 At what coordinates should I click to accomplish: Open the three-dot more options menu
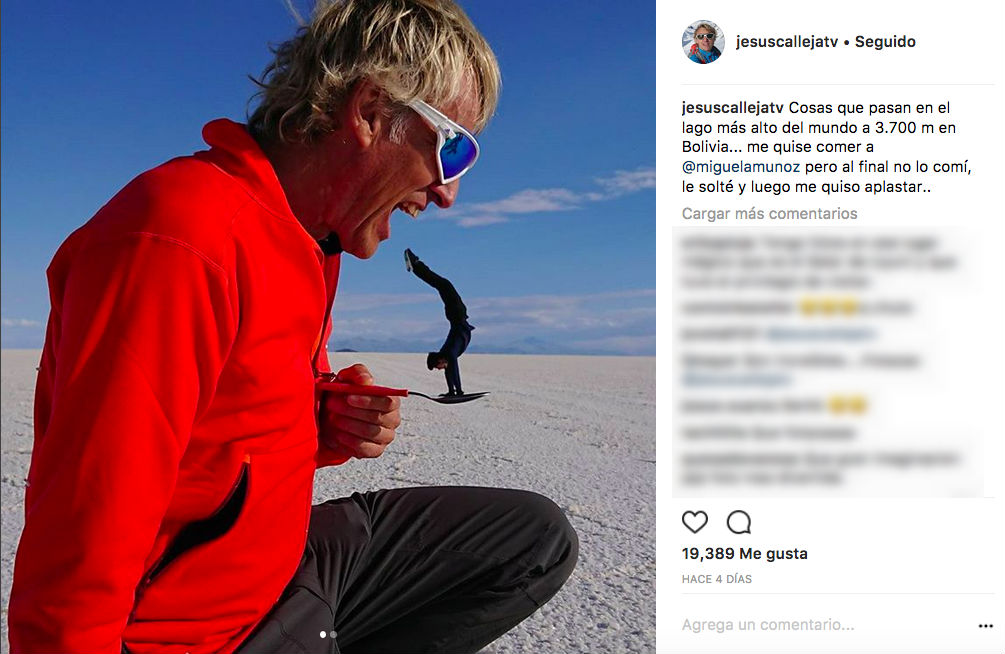(986, 626)
